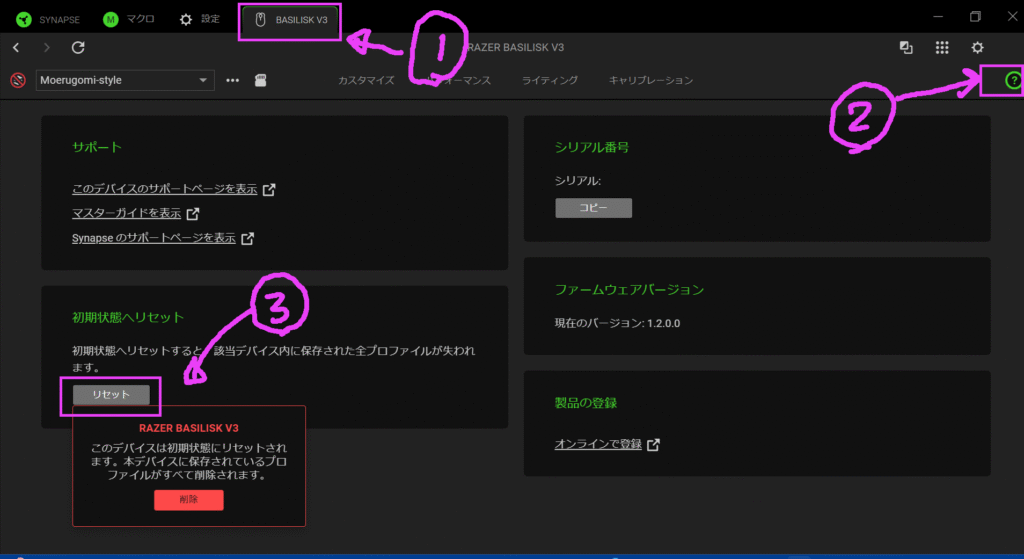This screenshot has width=1024, height=559.
Task: Open the マクロ tab
Action: click(129, 20)
